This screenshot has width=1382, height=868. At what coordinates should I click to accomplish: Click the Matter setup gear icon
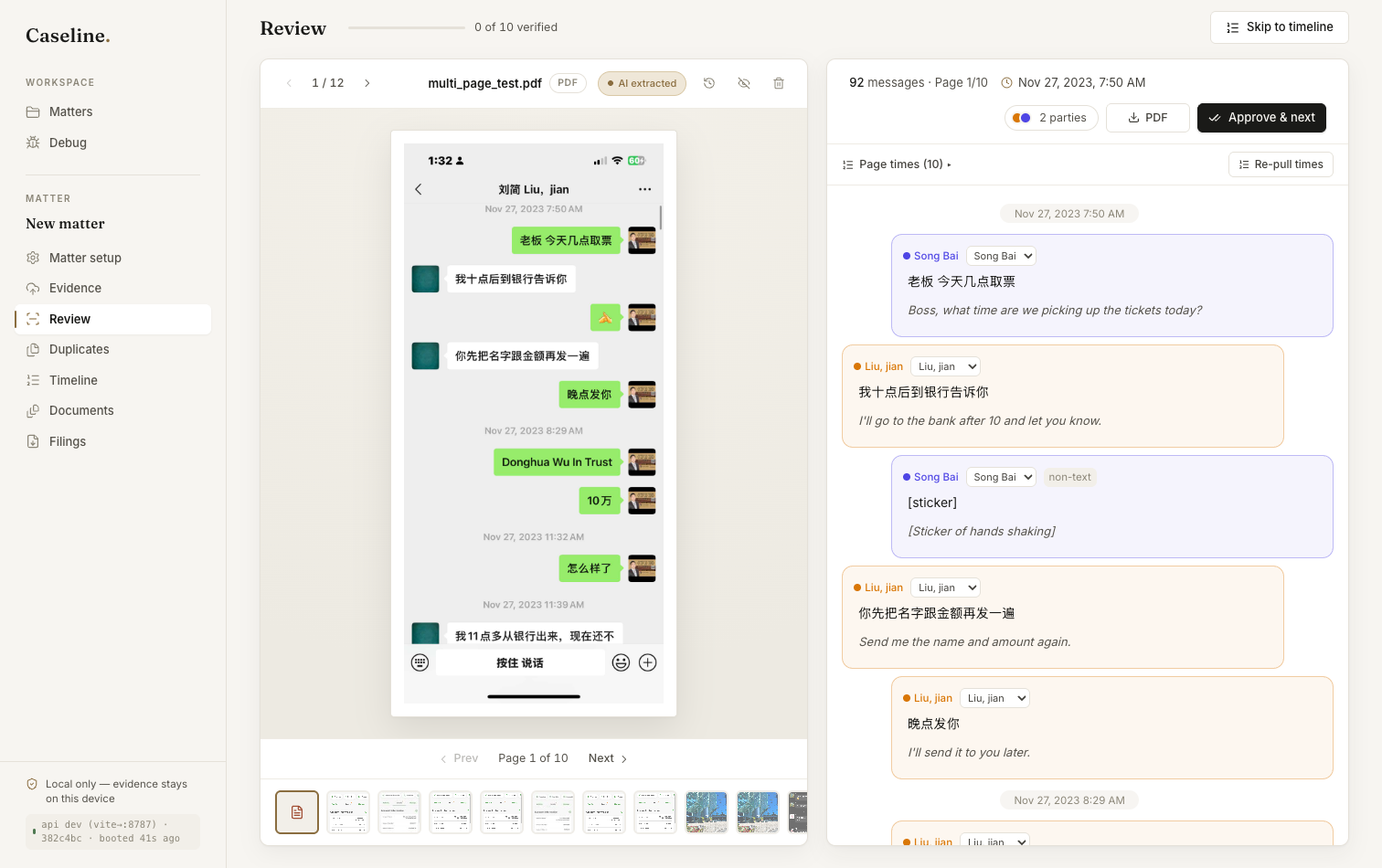[33, 258]
